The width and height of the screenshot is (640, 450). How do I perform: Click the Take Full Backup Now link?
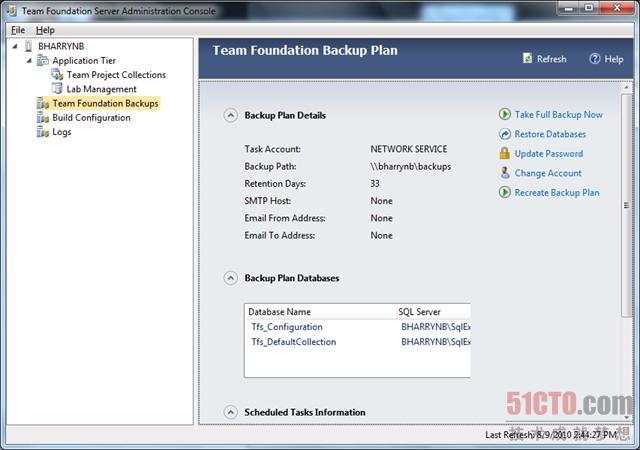[x=559, y=115]
